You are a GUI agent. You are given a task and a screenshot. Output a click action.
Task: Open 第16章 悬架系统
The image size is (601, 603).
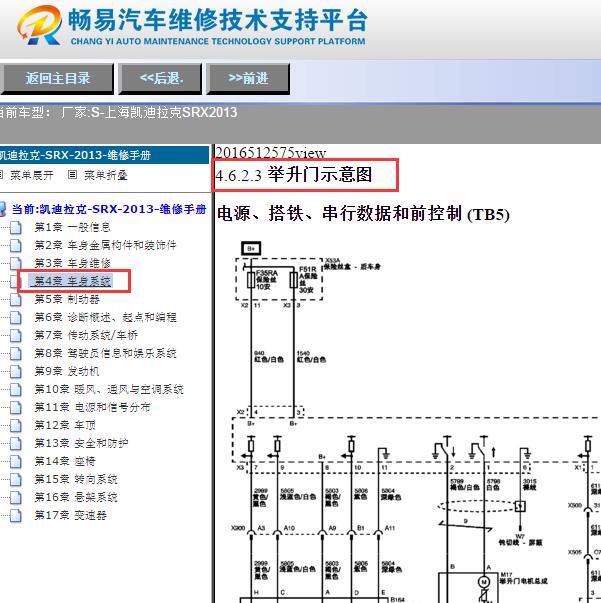coord(76,497)
